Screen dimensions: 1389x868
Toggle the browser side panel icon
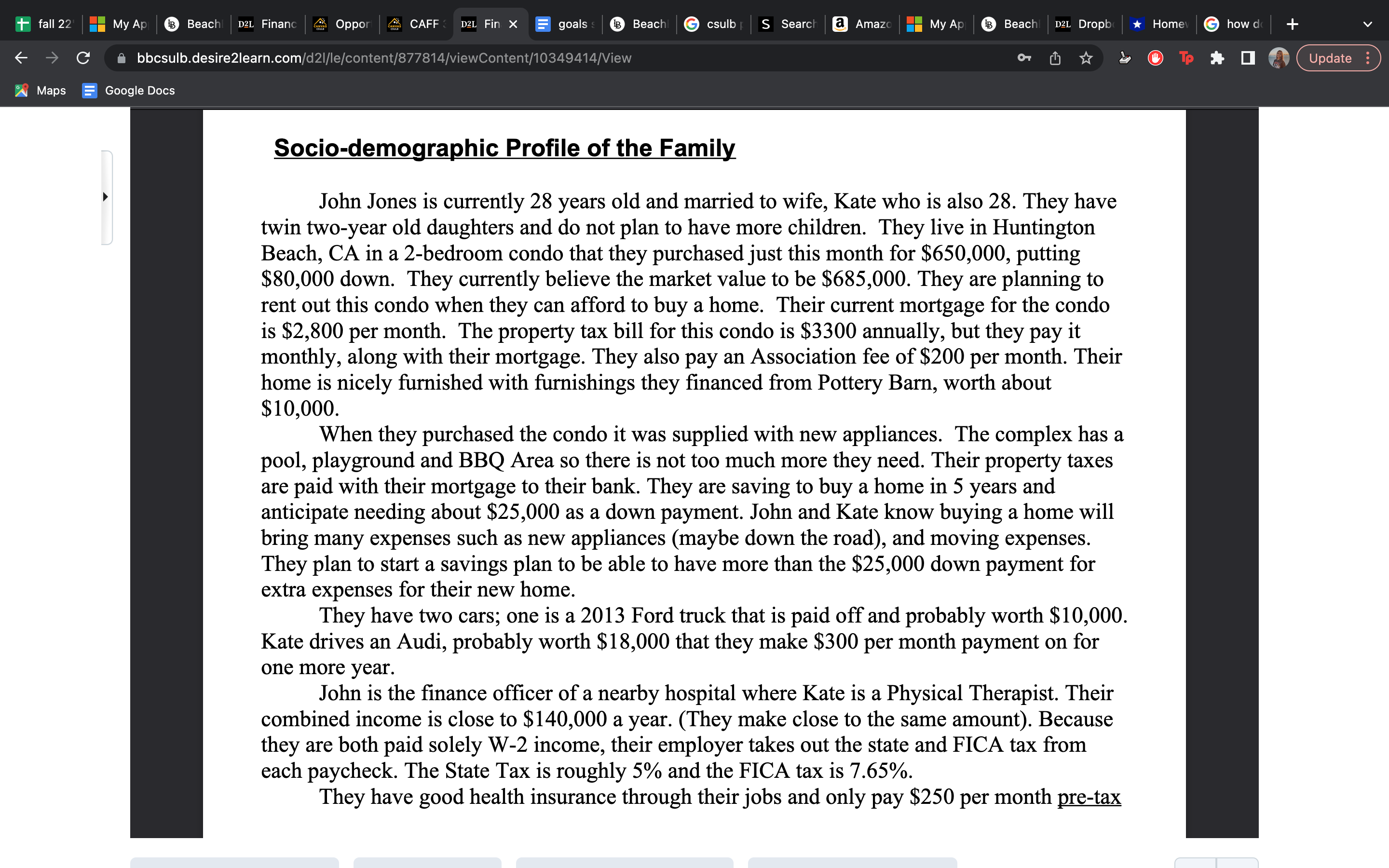(x=1248, y=58)
